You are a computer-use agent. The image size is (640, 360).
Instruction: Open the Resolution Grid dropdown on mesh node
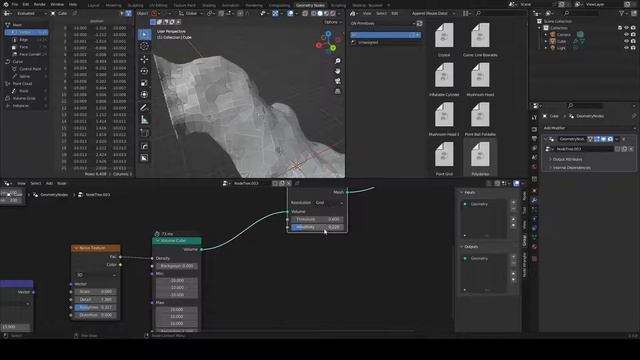[329, 203]
